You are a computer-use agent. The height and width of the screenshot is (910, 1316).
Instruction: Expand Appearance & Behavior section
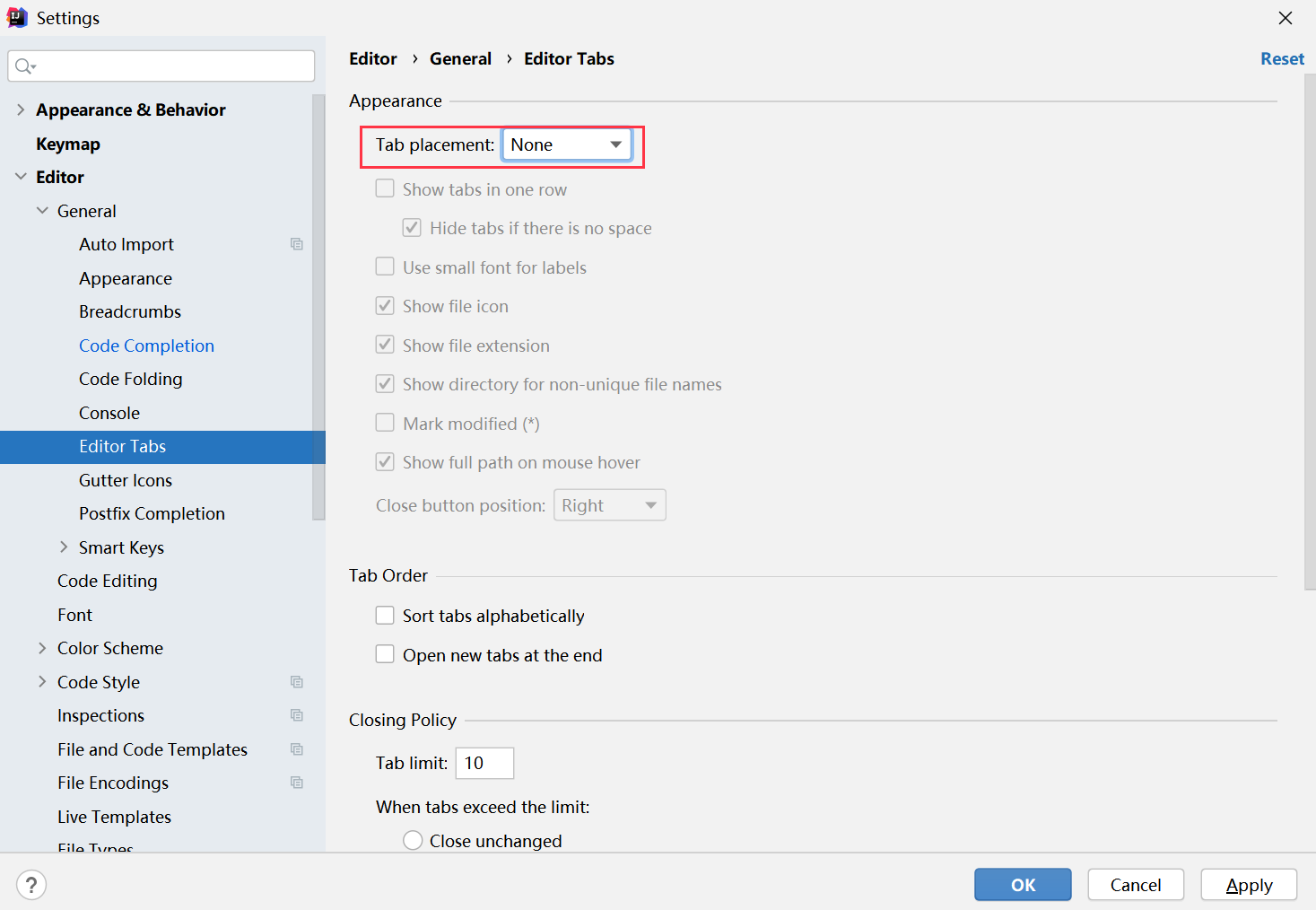point(21,109)
